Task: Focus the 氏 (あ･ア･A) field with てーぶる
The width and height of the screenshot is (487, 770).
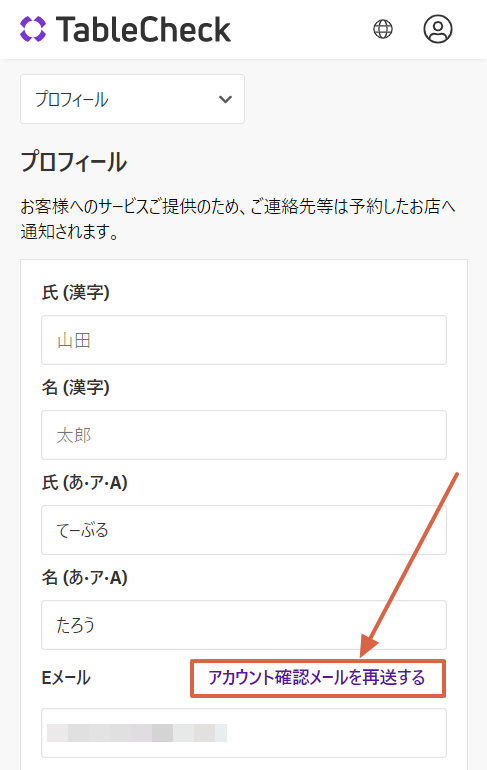Action: [x=244, y=530]
